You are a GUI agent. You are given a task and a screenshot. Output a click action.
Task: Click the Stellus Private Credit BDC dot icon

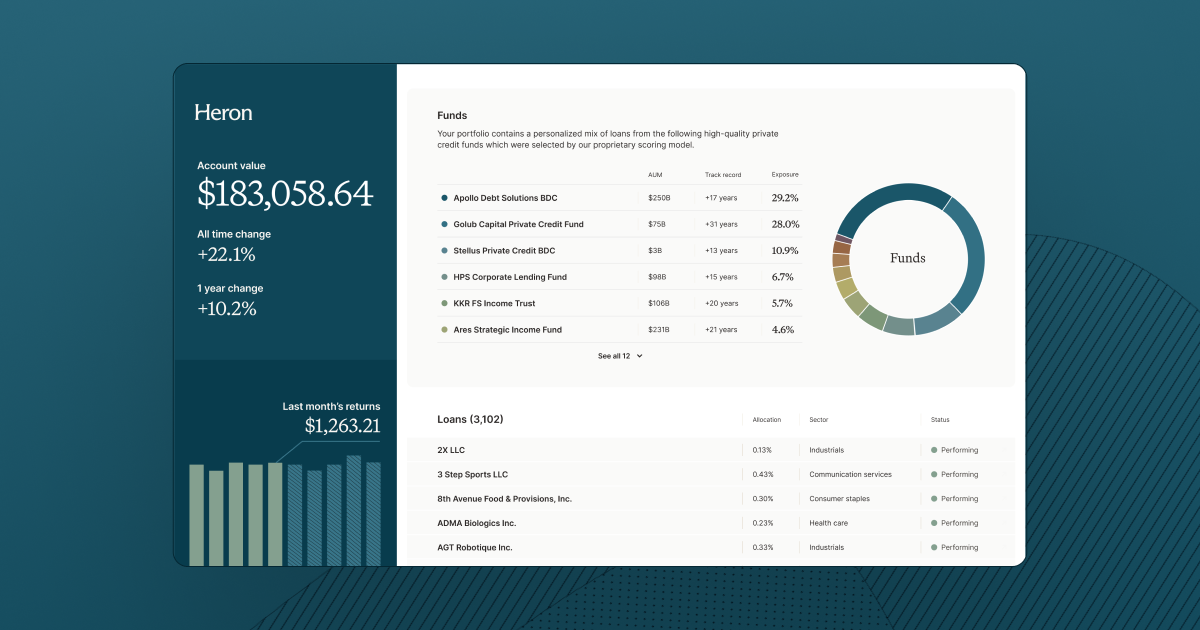(442, 250)
